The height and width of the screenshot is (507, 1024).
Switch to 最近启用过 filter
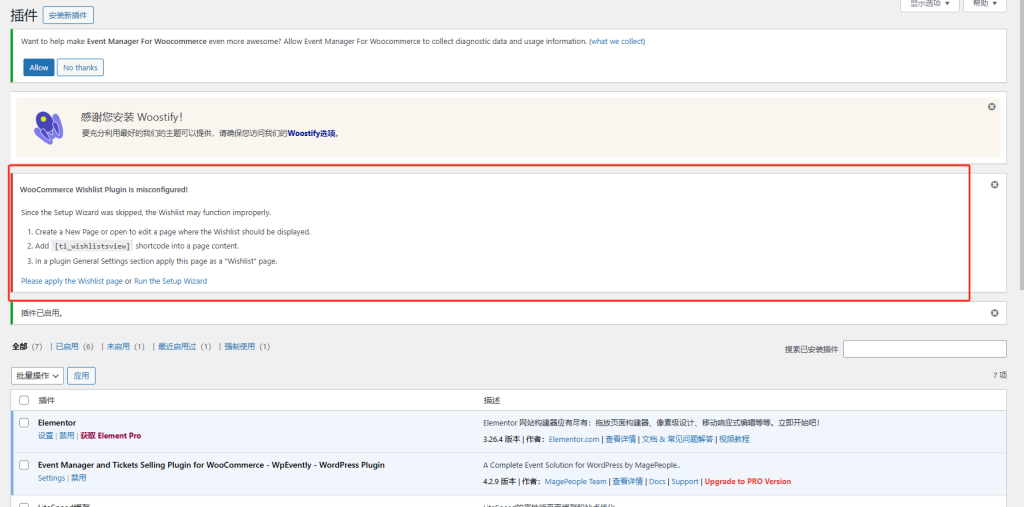click(183, 346)
